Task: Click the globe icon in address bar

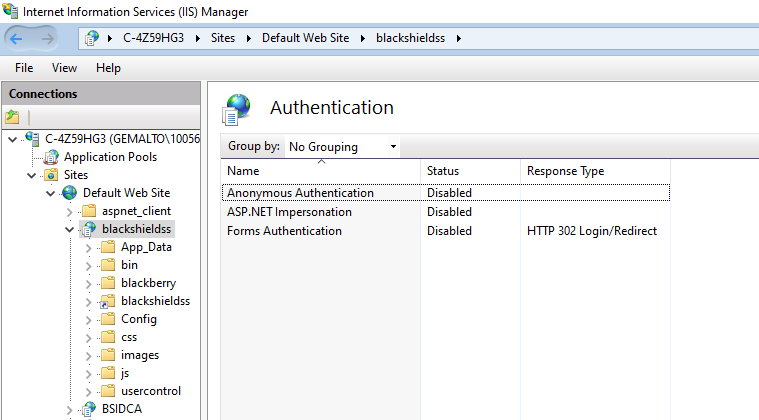Action: (x=91, y=38)
